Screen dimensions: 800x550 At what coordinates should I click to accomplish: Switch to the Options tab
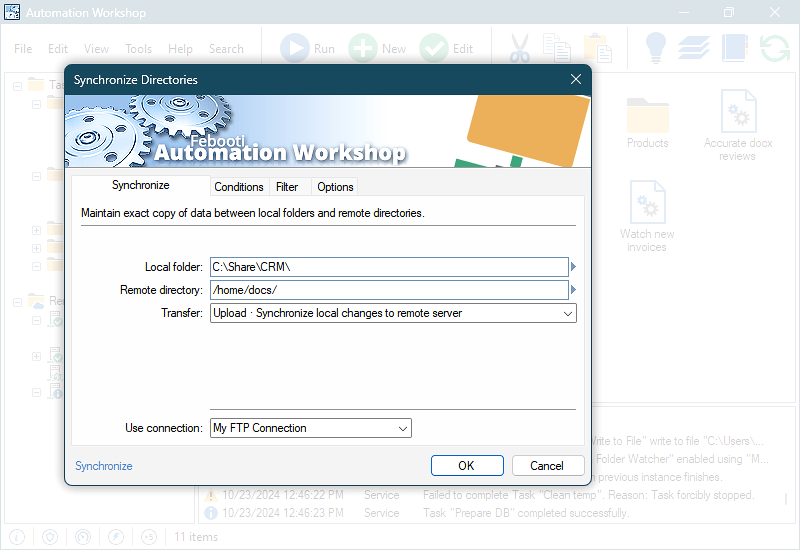335,187
